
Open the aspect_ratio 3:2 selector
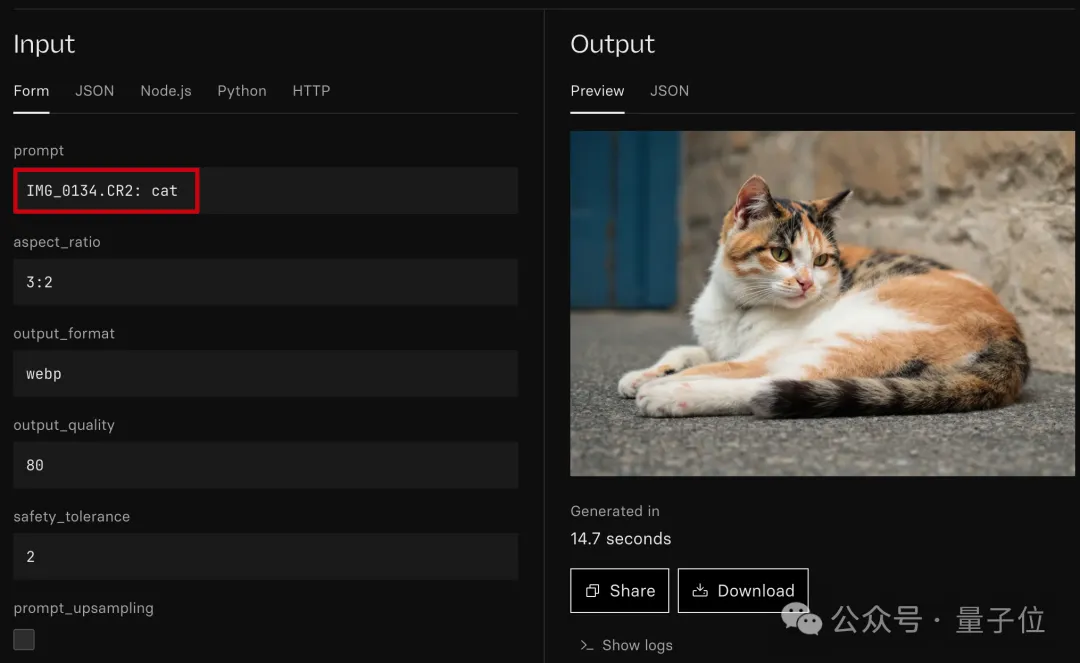[x=265, y=282]
